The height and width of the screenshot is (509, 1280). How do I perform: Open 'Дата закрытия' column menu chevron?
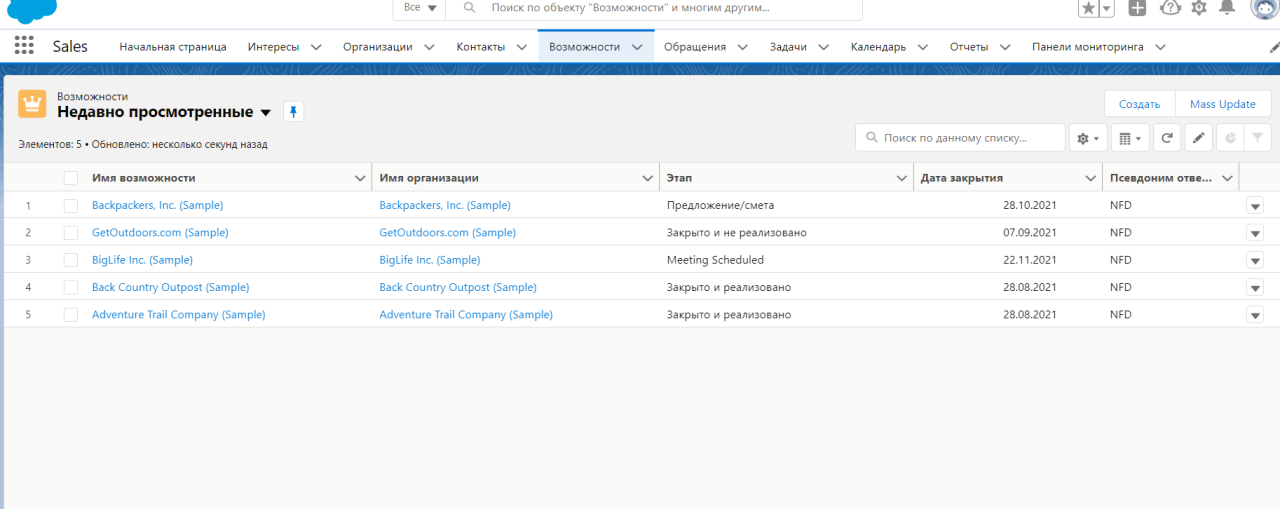pyautogui.click(x=1091, y=178)
